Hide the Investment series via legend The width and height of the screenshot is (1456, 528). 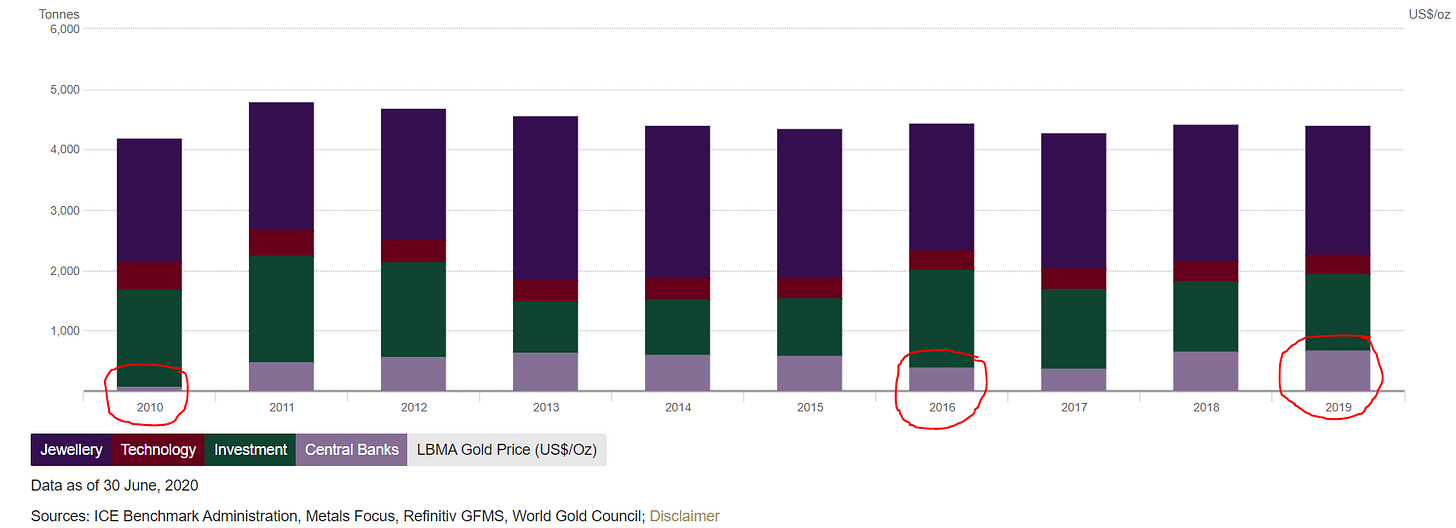[250, 450]
